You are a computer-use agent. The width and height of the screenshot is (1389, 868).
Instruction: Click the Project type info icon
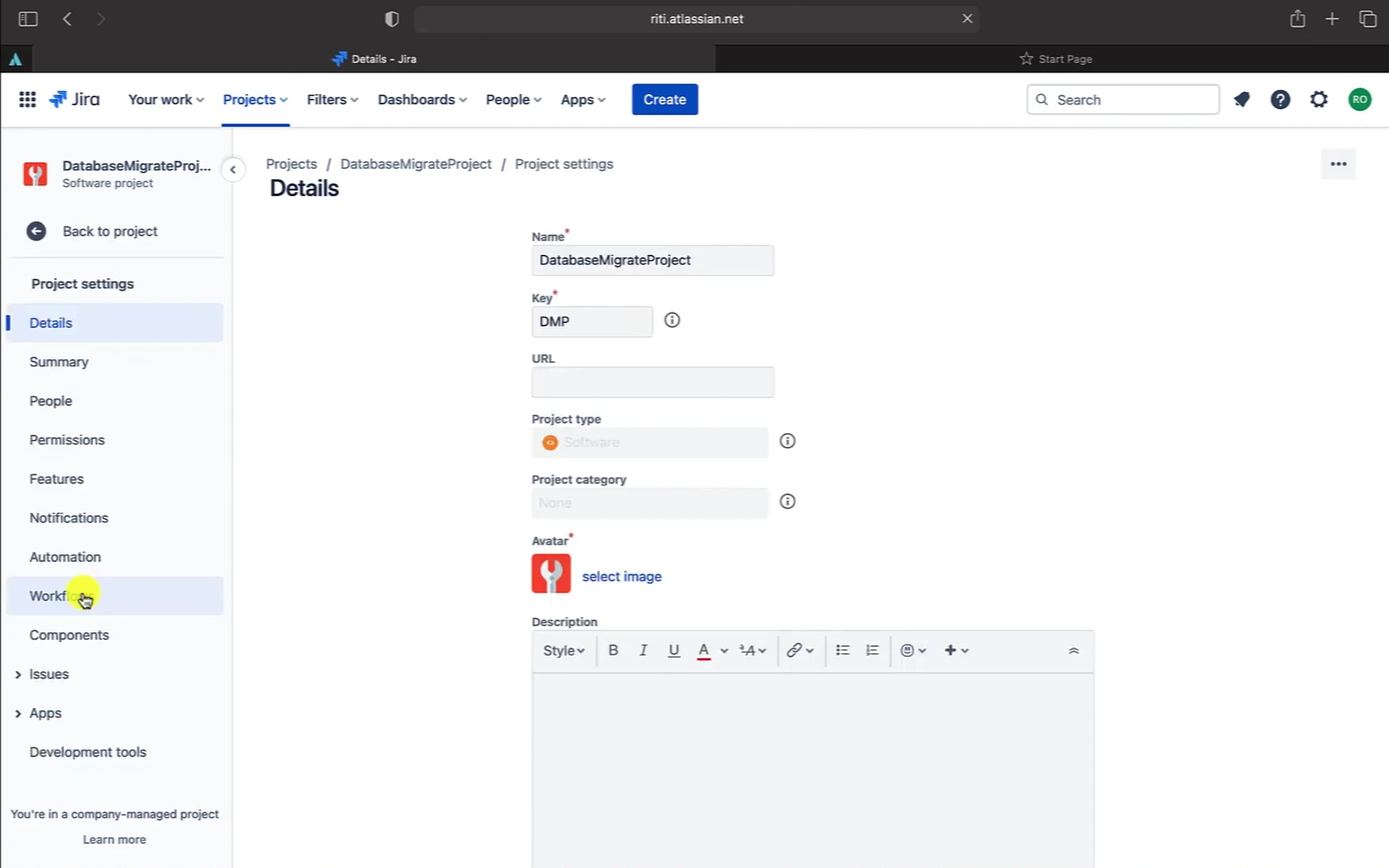788,441
